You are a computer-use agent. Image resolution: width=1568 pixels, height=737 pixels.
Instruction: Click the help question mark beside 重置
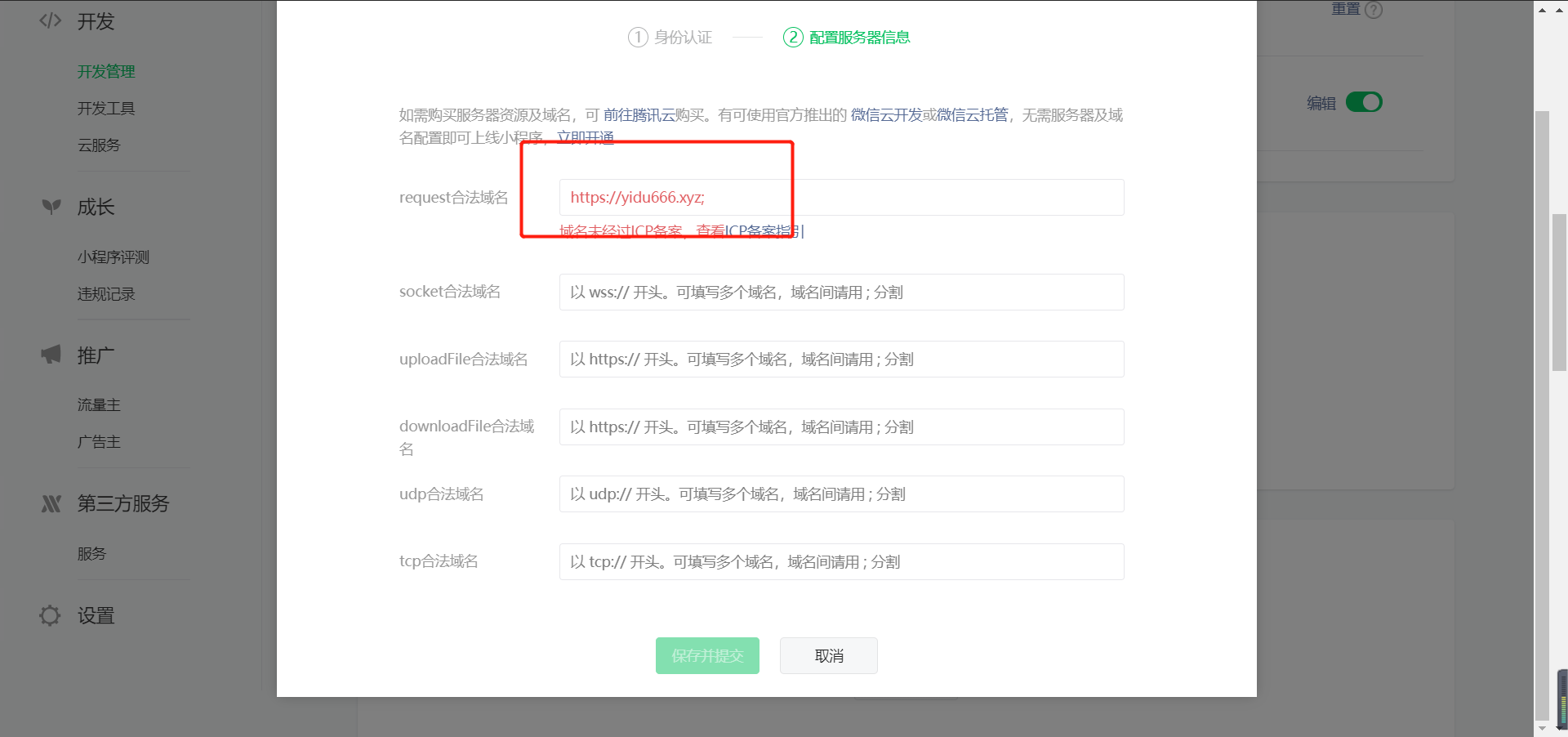tap(1374, 10)
